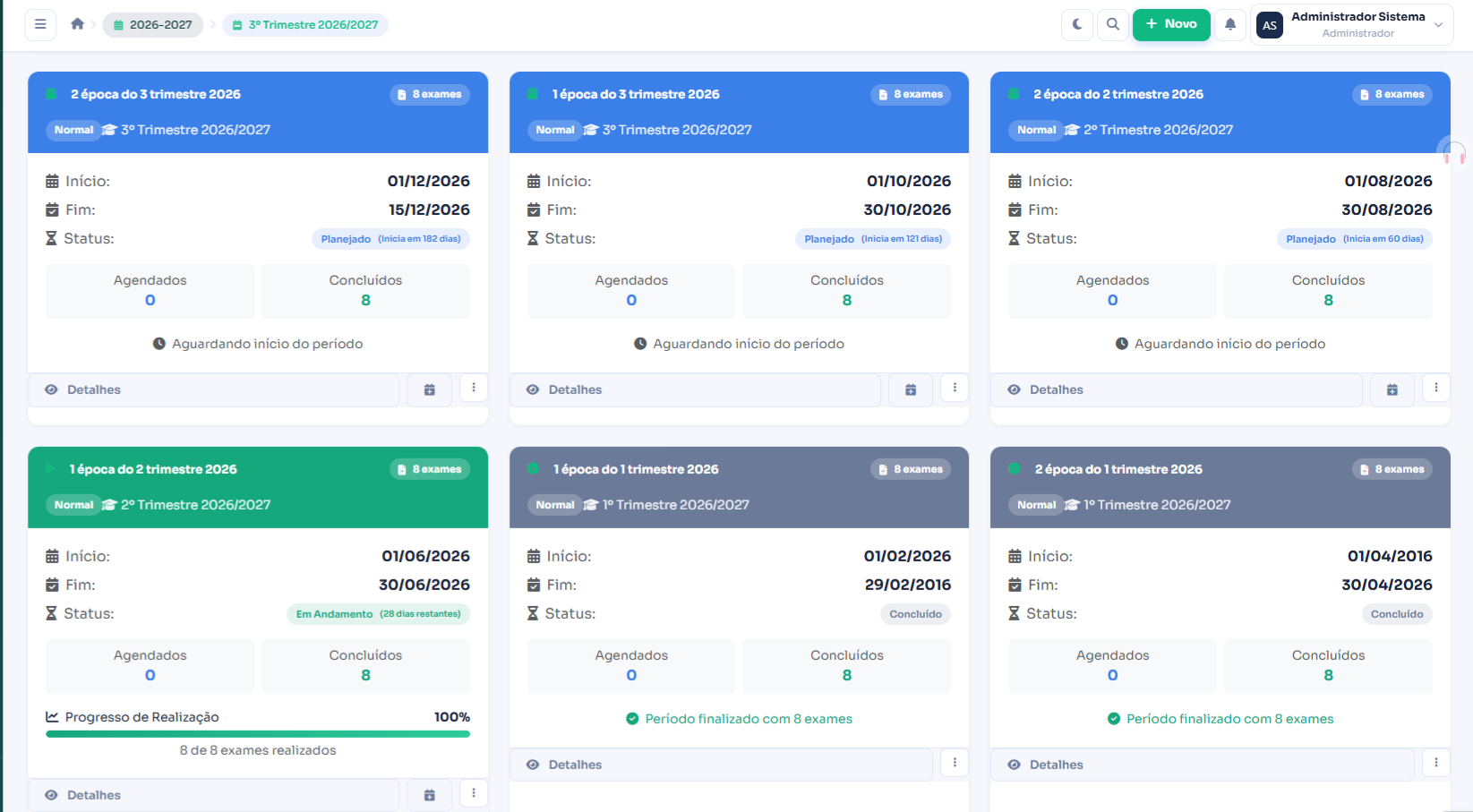Screen dimensions: 1473x812
Task: Click Início date 01/12/2026
Action: [429, 181]
